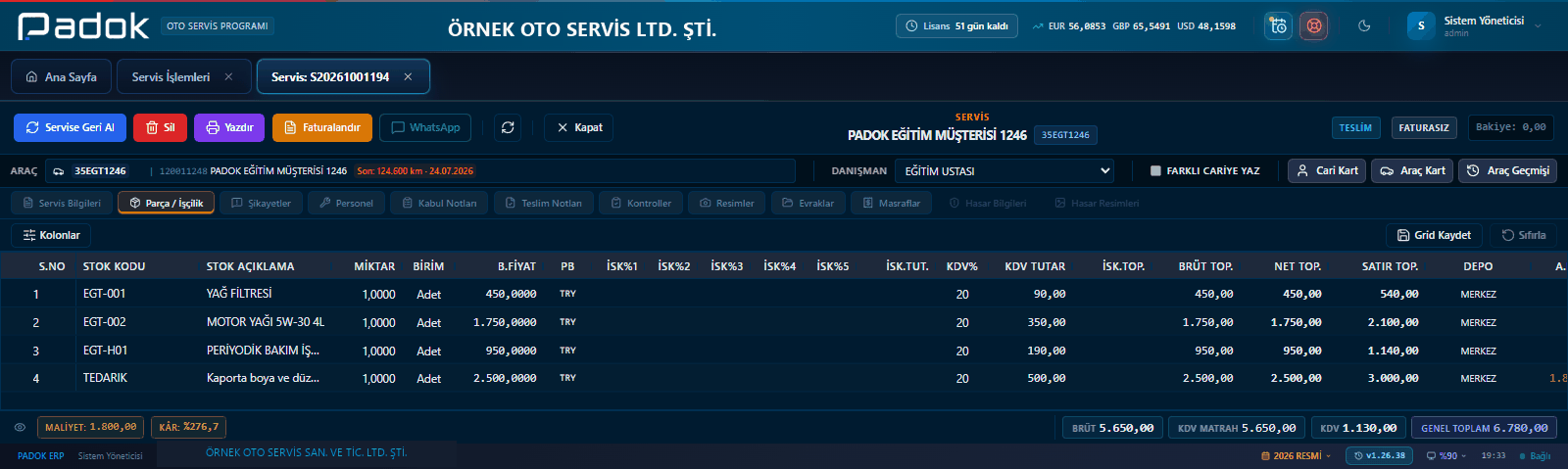Image resolution: width=1568 pixels, height=469 pixels.
Task: Switch to Servis İşlemleri tab
Action: click(171, 76)
